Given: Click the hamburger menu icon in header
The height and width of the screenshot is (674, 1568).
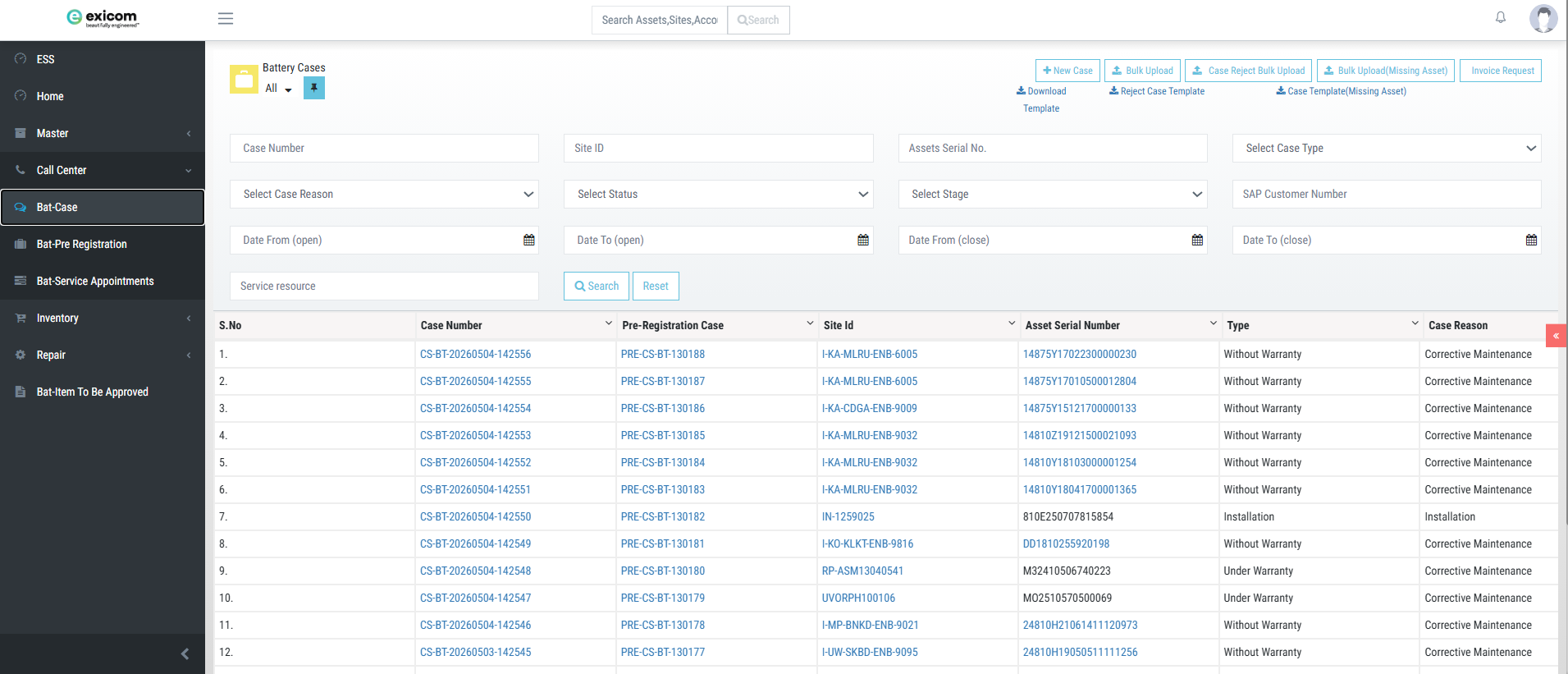Looking at the screenshot, I should tap(226, 19).
